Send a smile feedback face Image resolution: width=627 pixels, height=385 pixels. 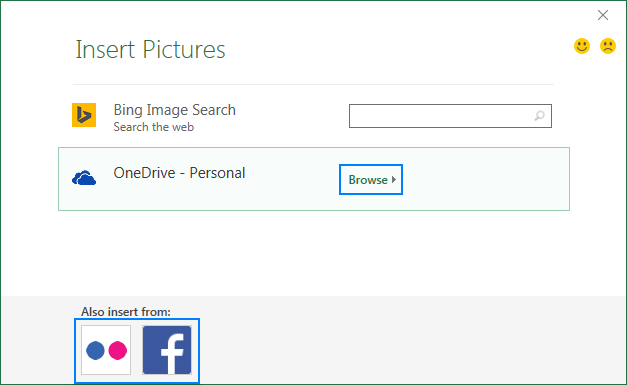(582, 46)
